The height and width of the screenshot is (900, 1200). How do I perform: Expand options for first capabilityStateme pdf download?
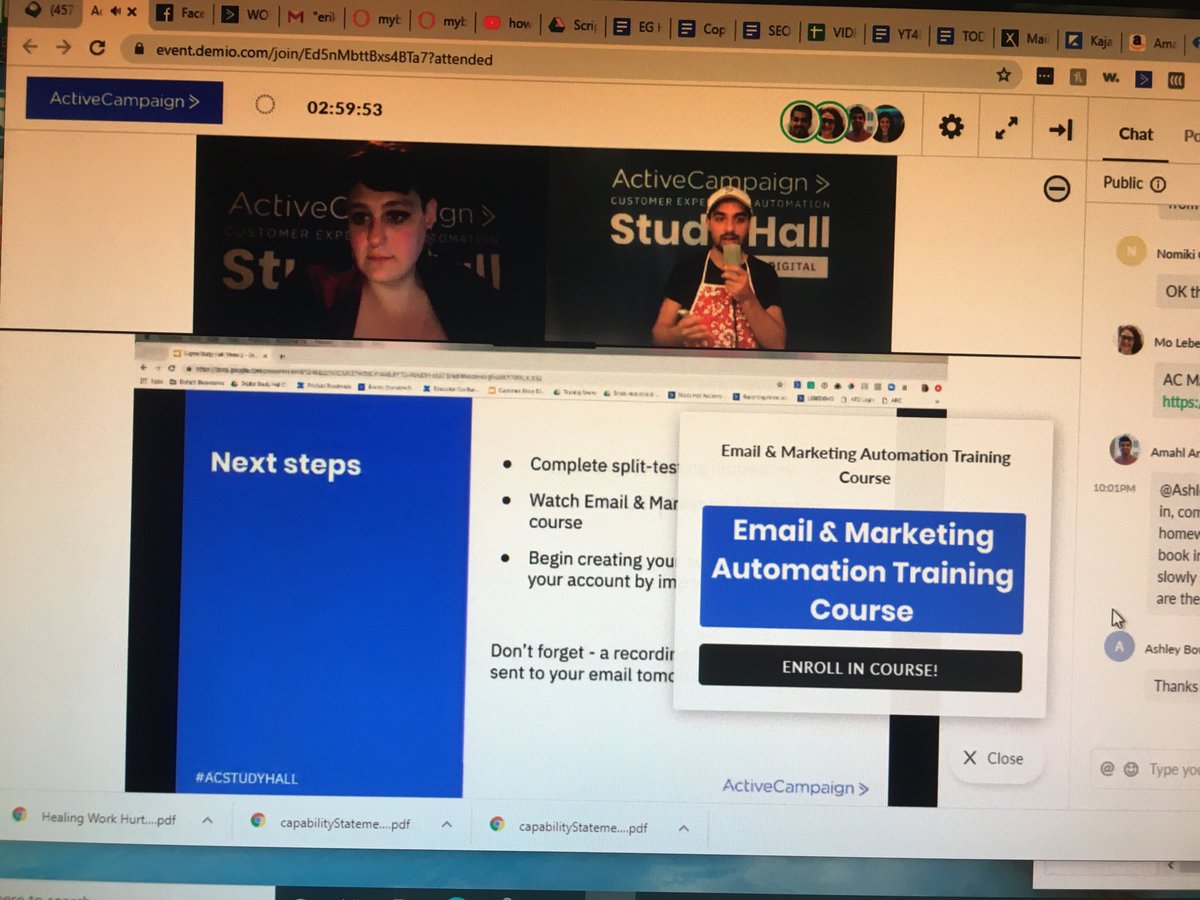click(x=447, y=824)
